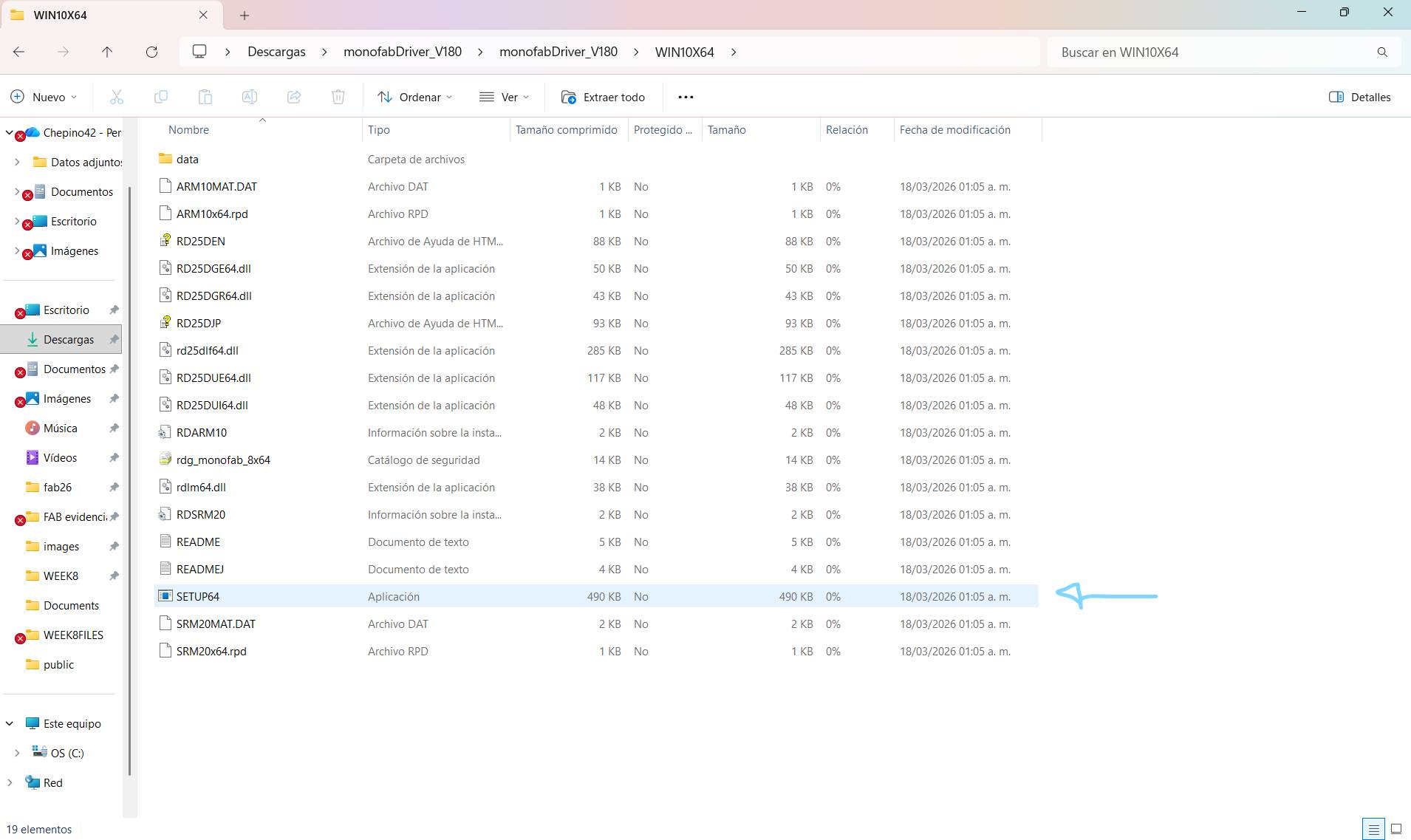
Task: Expand the Red network node
Action: click(x=10, y=783)
